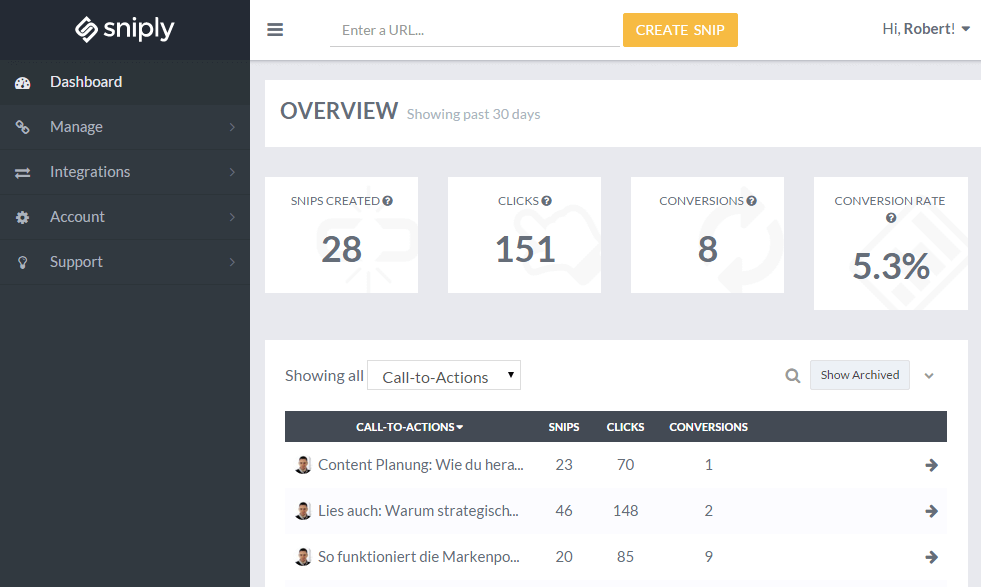Viewport: 981px width, 587px height.
Task: Open arrow for Content Planung row
Action: [931, 465]
